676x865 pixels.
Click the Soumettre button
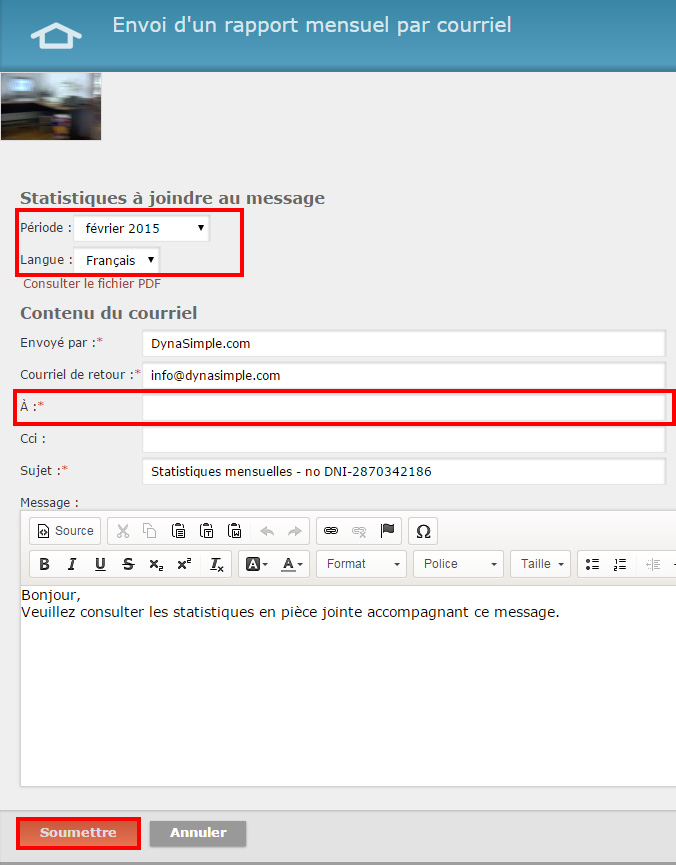point(78,833)
